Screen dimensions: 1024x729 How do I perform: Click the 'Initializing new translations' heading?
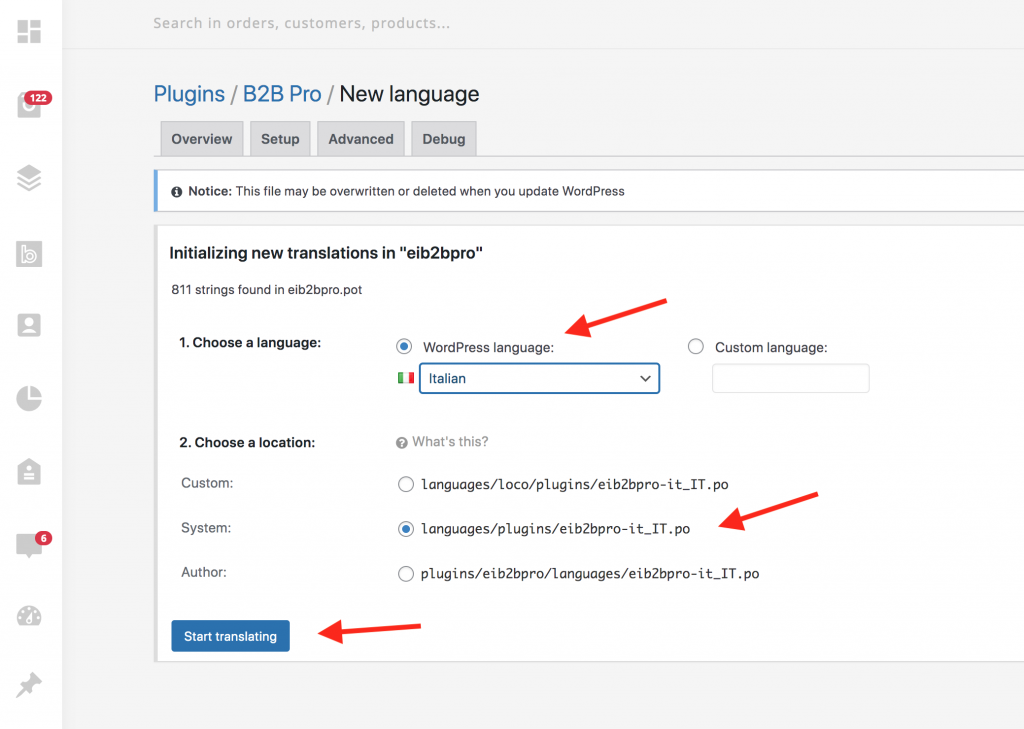pyautogui.click(x=326, y=253)
